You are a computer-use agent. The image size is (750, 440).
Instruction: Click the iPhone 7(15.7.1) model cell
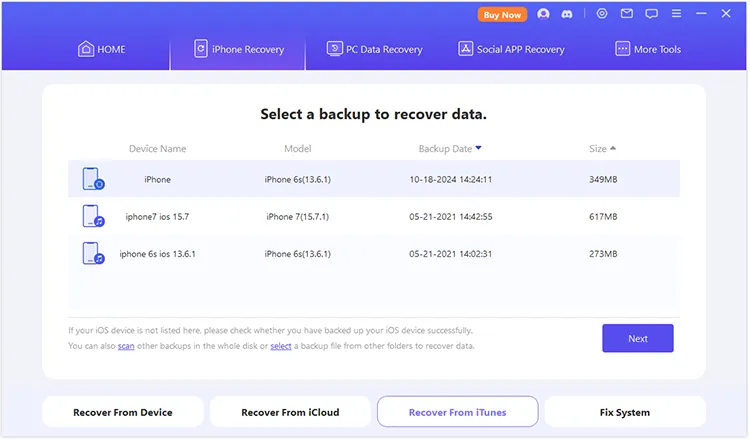298,217
